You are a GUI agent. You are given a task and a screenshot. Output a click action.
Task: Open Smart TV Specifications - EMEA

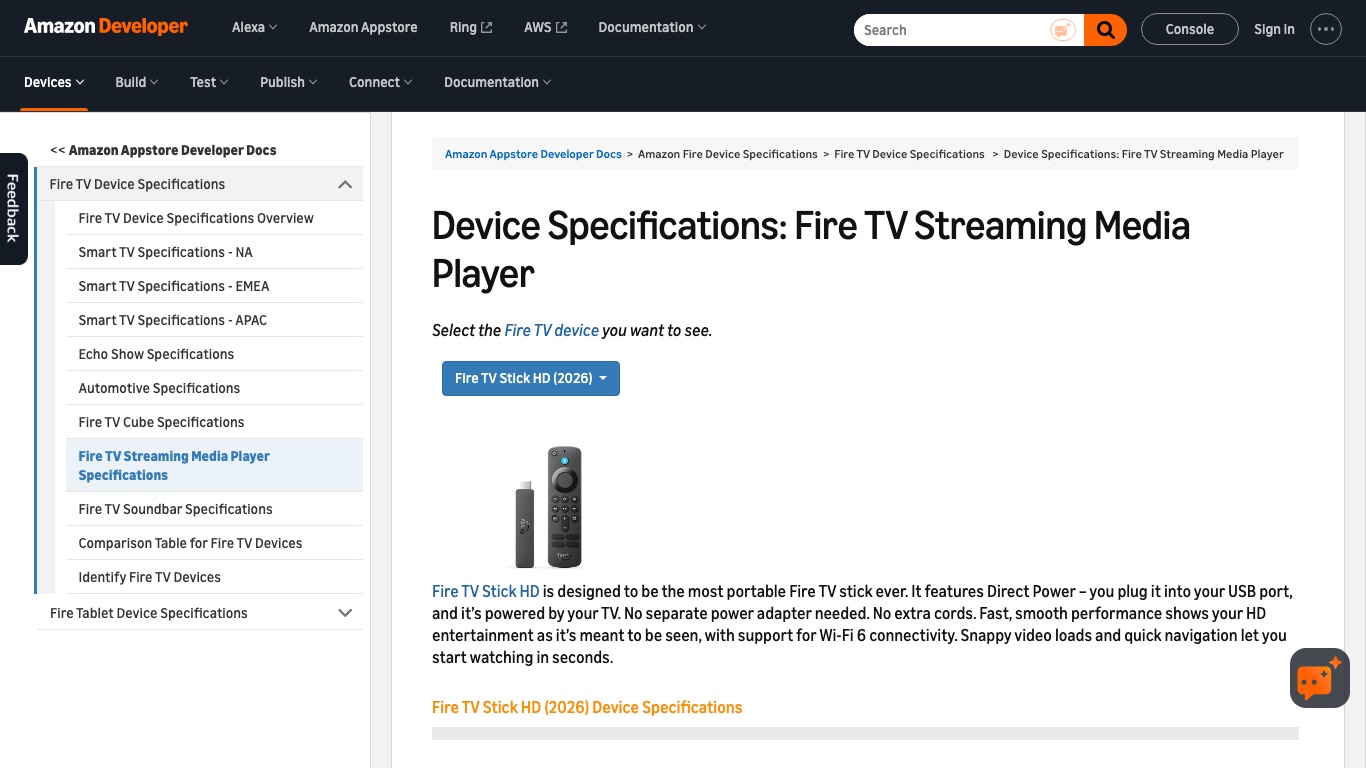pos(174,286)
